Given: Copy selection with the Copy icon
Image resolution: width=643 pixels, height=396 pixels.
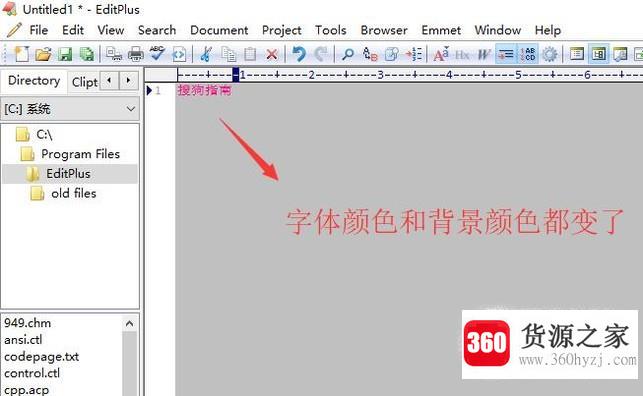Looking at the screenshot, I should click(228, 54).
